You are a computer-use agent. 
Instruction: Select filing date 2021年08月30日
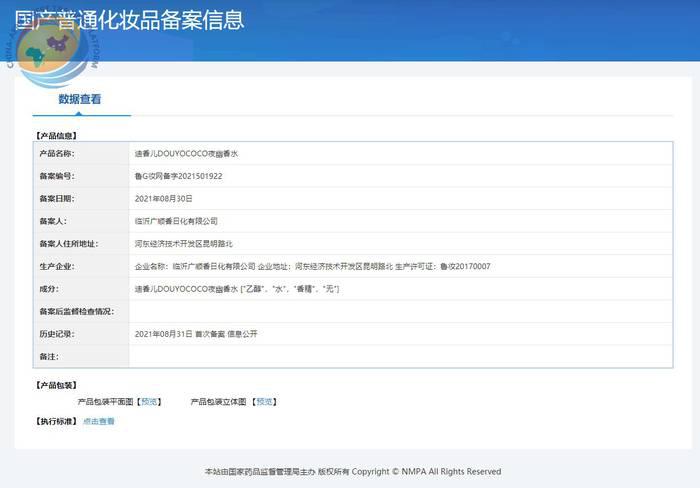click(163, 199)
